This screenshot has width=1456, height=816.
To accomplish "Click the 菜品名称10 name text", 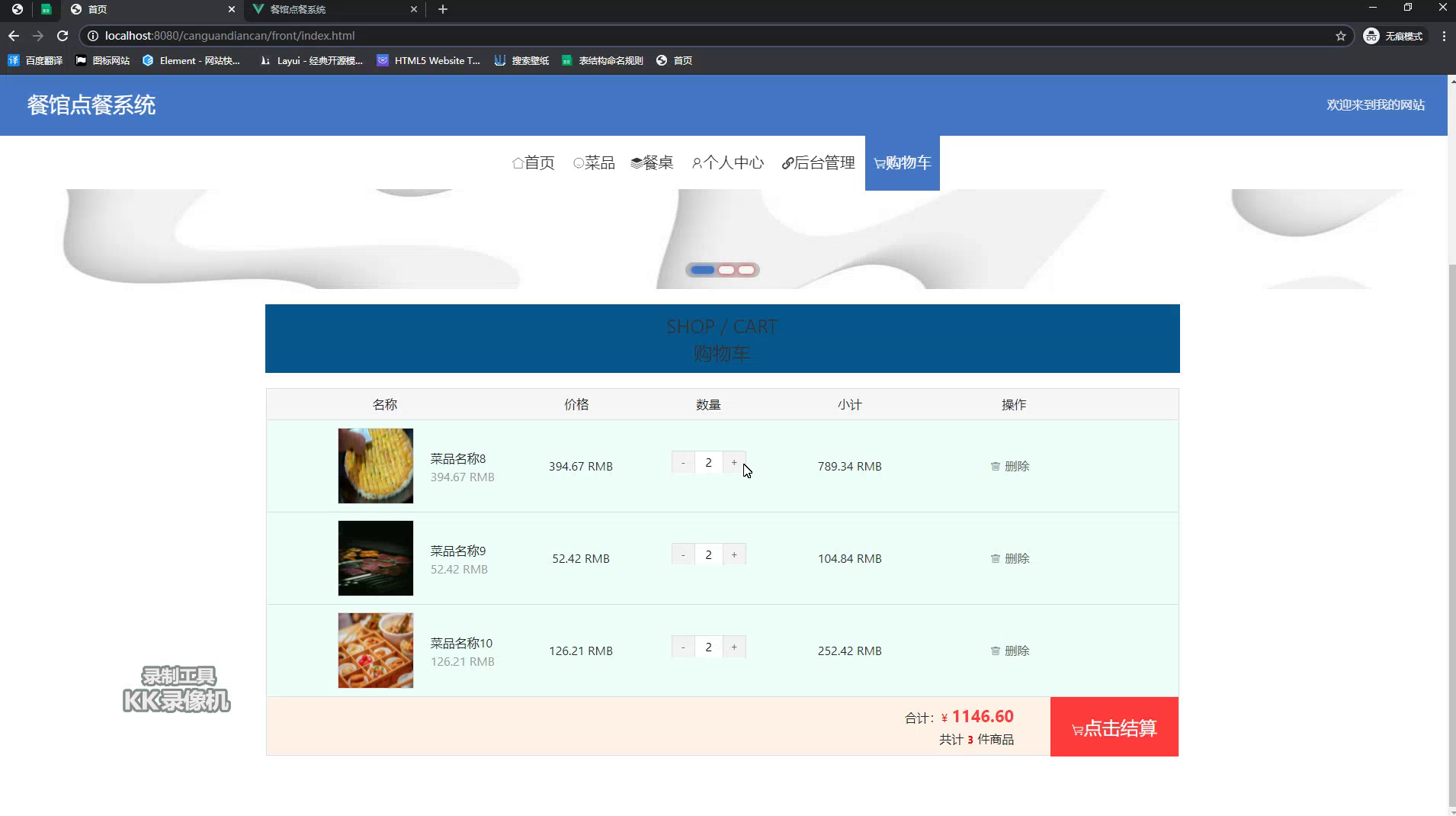I will point(461,643).
